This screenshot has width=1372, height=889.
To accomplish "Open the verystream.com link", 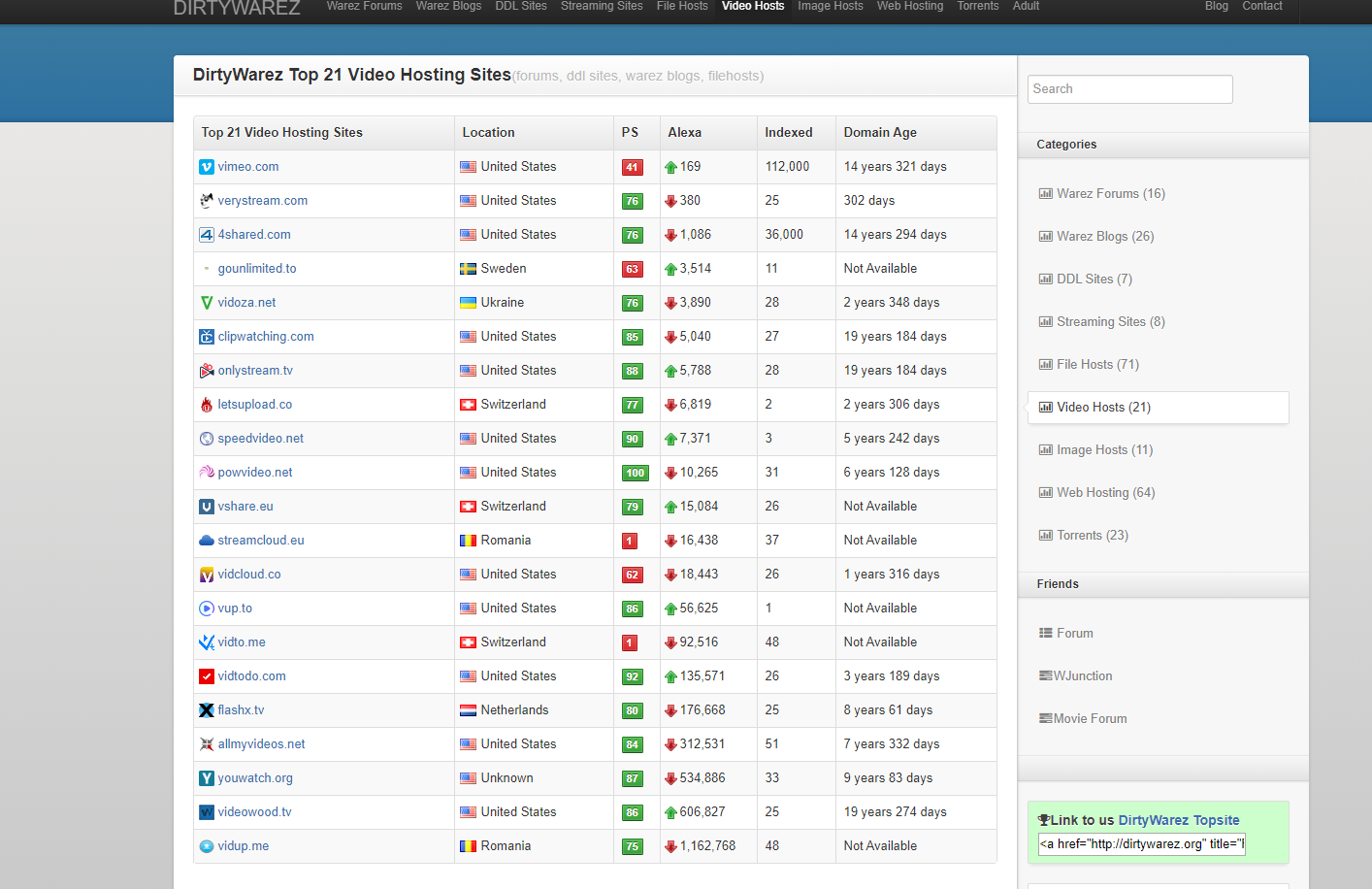I will [x=262, y=201].
